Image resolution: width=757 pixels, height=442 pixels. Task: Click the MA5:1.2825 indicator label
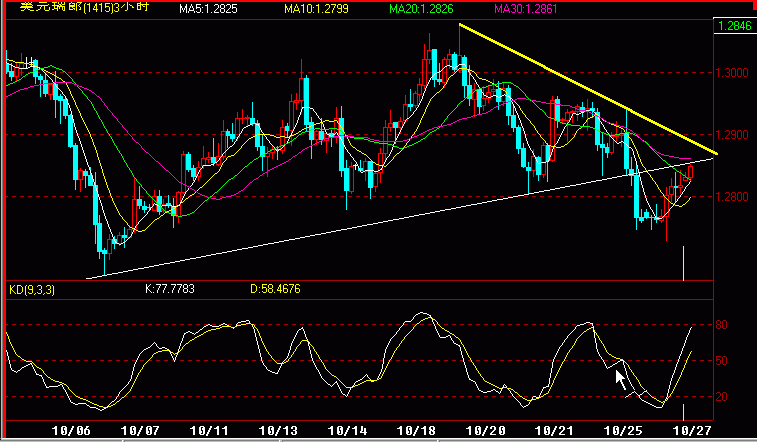tap(208, 9)
